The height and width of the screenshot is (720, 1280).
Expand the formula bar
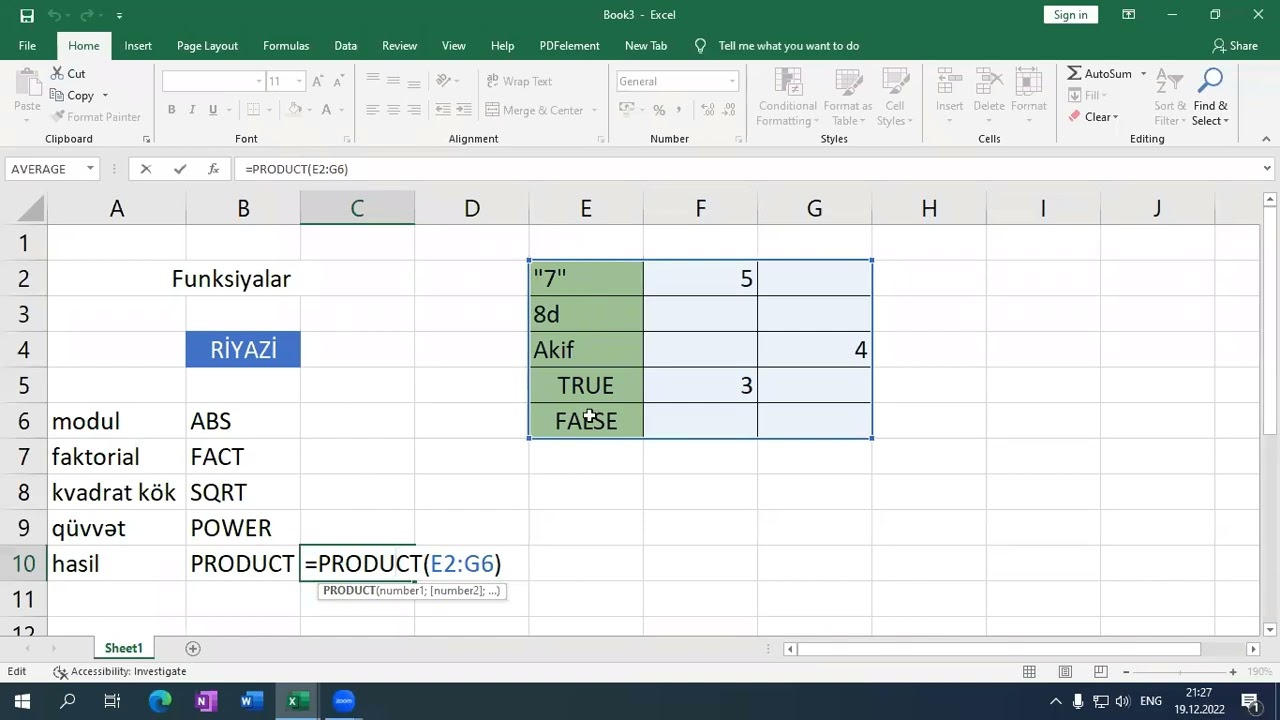[1267, 169]
